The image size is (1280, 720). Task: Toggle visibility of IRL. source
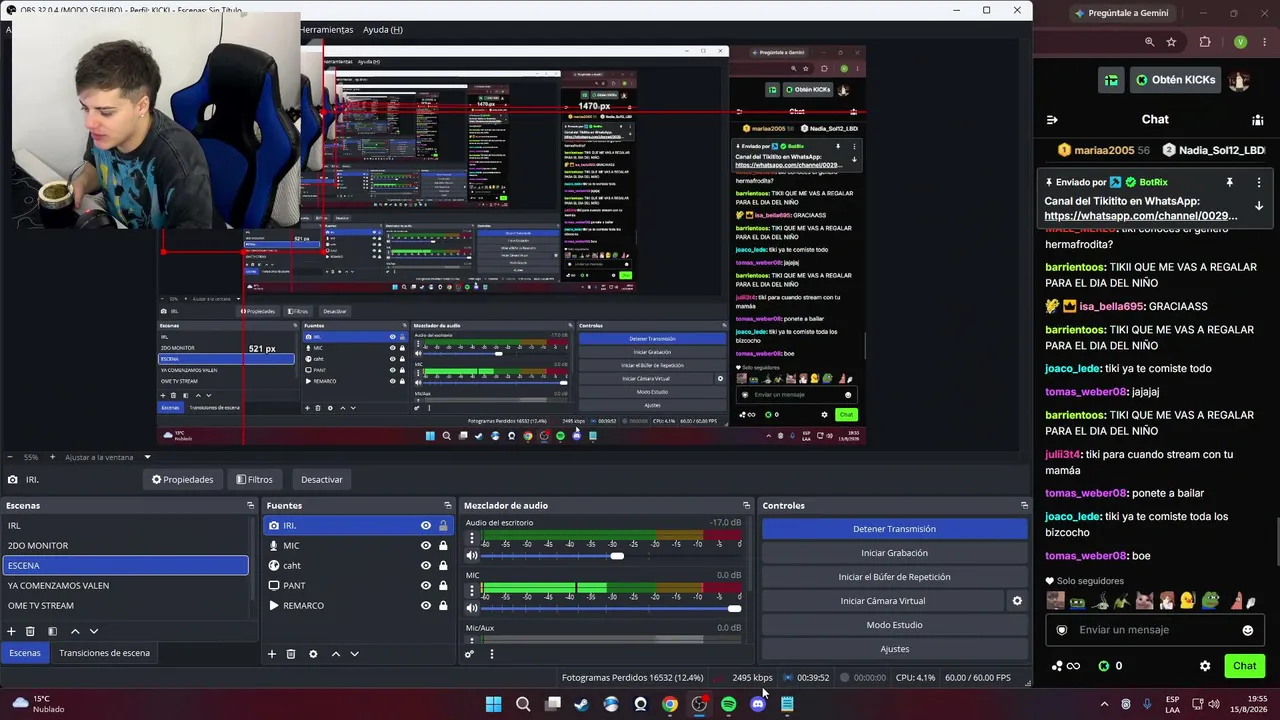pyautogui.click(x=426, y=526)
